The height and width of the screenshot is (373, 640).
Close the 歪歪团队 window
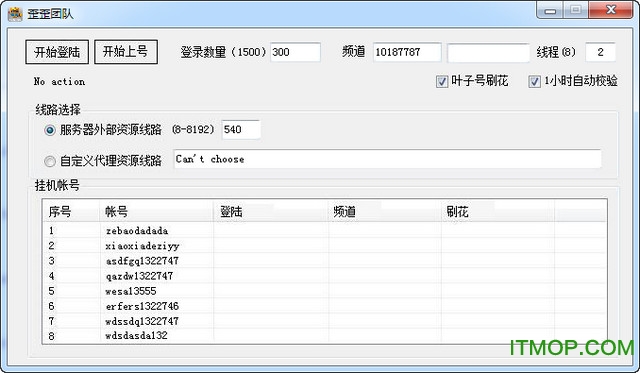click(611, 10)
